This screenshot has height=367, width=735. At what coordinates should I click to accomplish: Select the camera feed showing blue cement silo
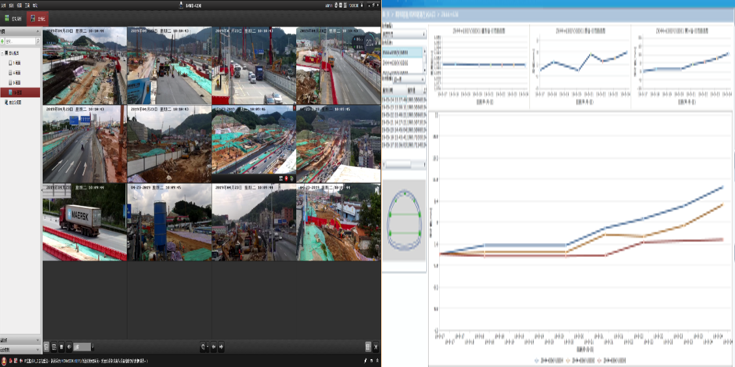pyautogui.click(x=169, y=222)
